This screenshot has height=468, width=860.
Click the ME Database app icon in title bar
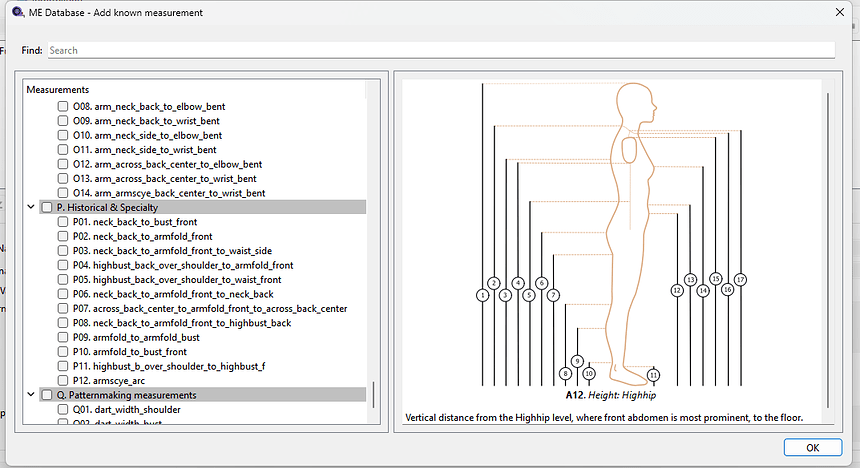pyautogui.click(x=16, y=13)
